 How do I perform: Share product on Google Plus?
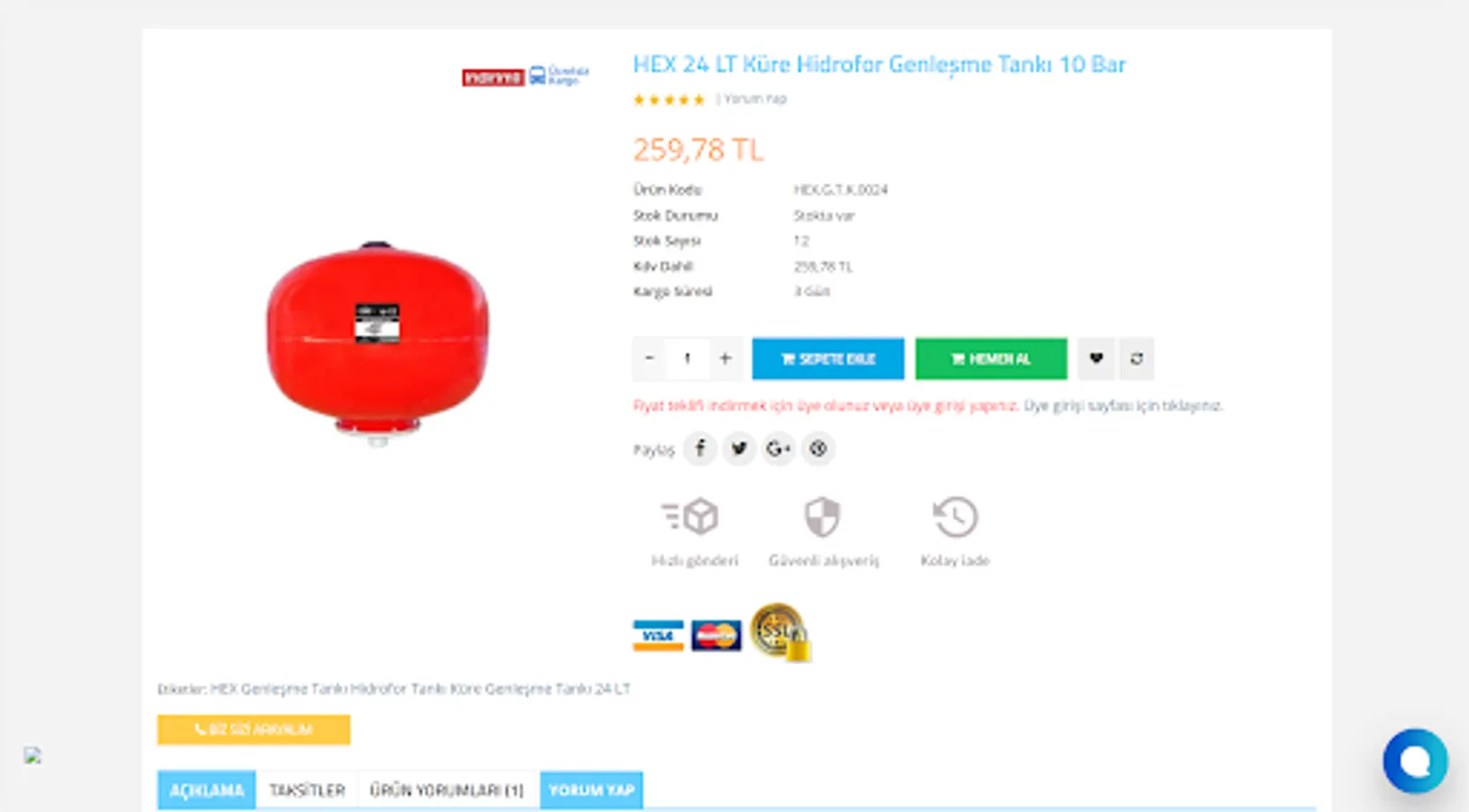779,448
